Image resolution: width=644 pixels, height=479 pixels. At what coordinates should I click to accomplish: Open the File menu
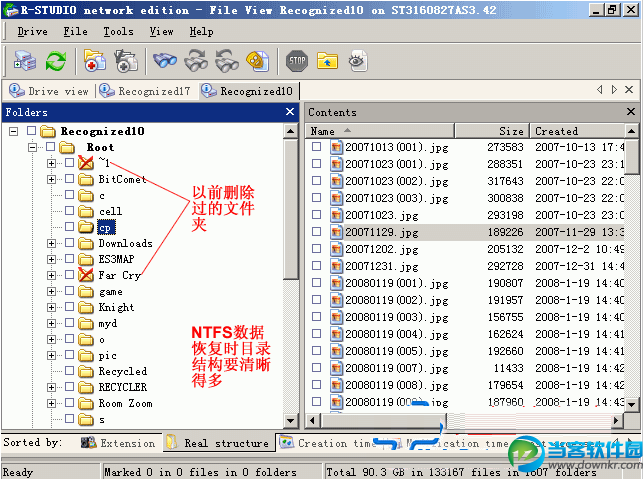click(x=75, y=32)
